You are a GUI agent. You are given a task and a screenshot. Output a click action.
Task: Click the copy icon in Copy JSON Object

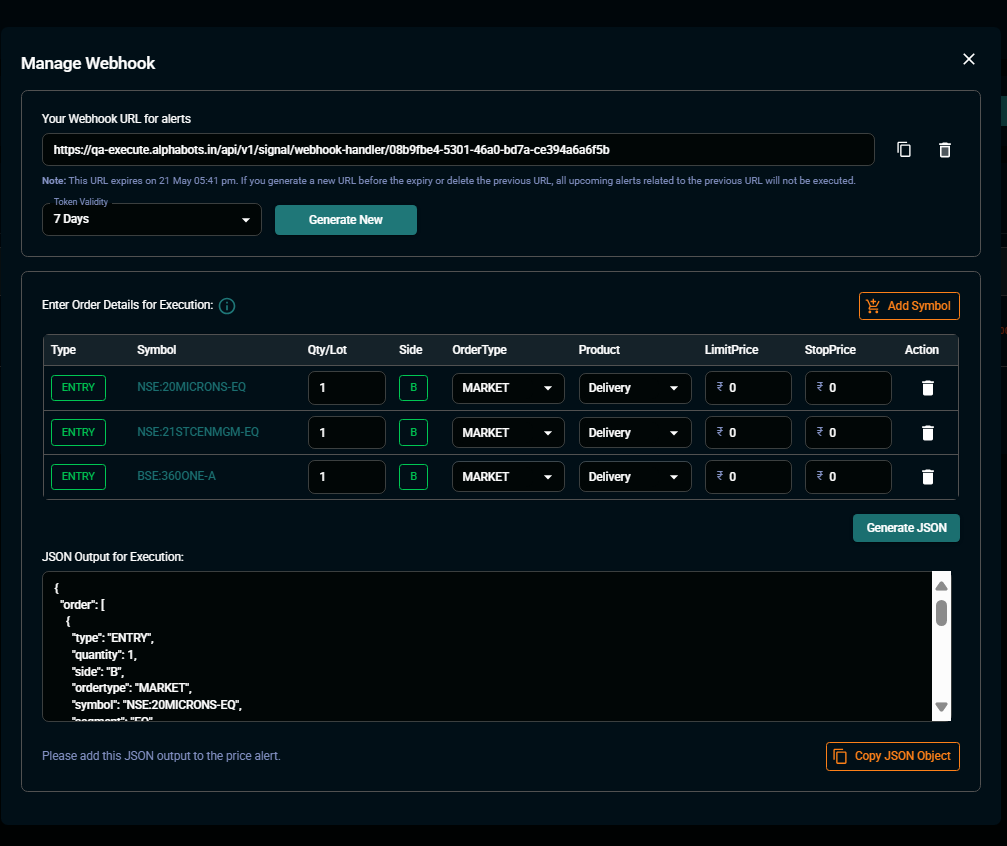click(x=839, y=756)
